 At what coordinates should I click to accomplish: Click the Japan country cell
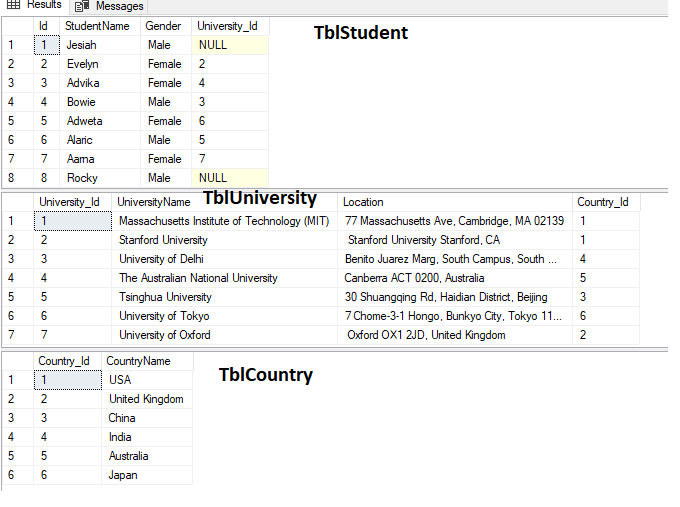pyautogui.click(x=147, y=475)
